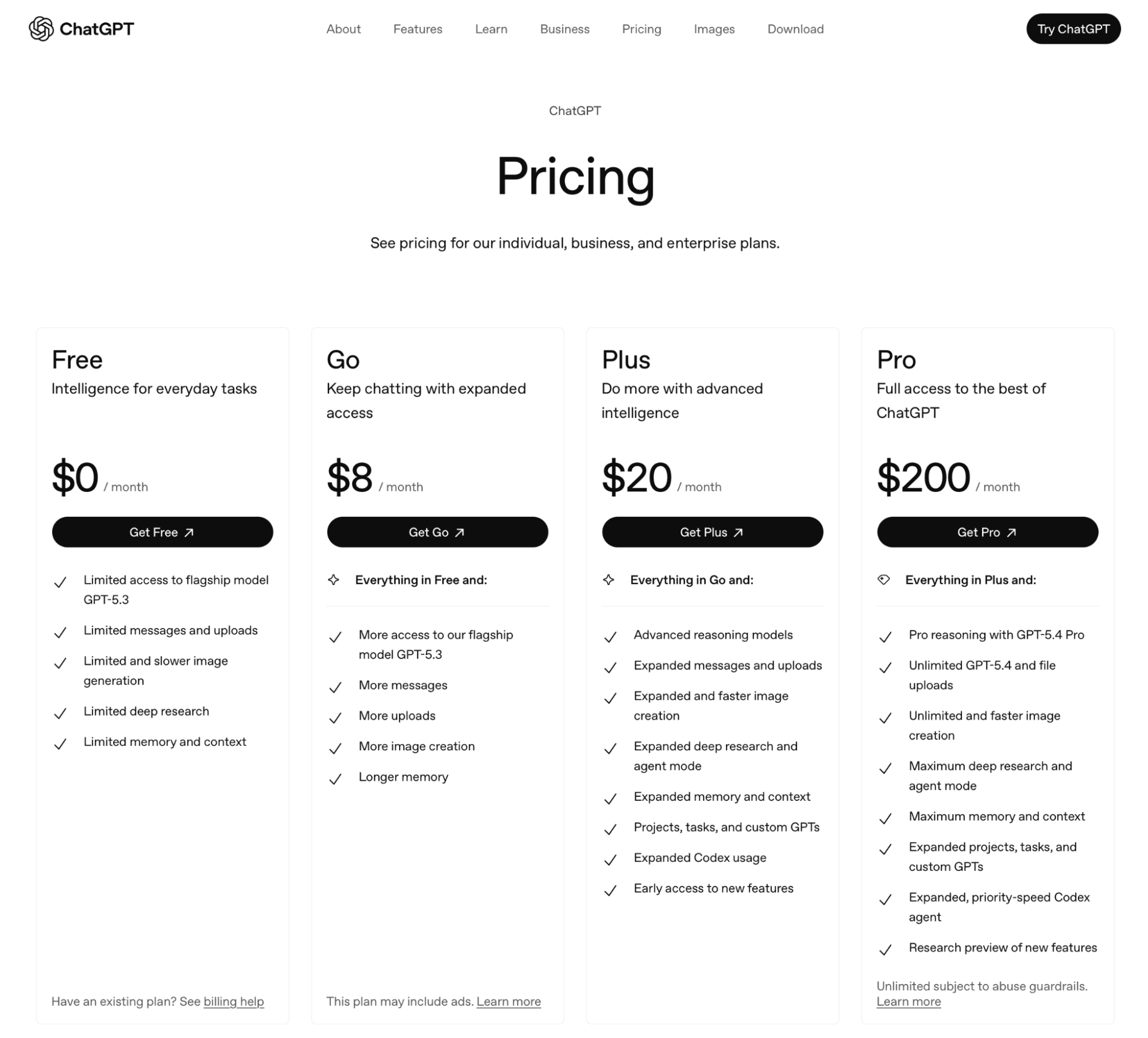This screenshot has height=1038, width=1148.
Task: Open the About page
Action: [343, 29]
